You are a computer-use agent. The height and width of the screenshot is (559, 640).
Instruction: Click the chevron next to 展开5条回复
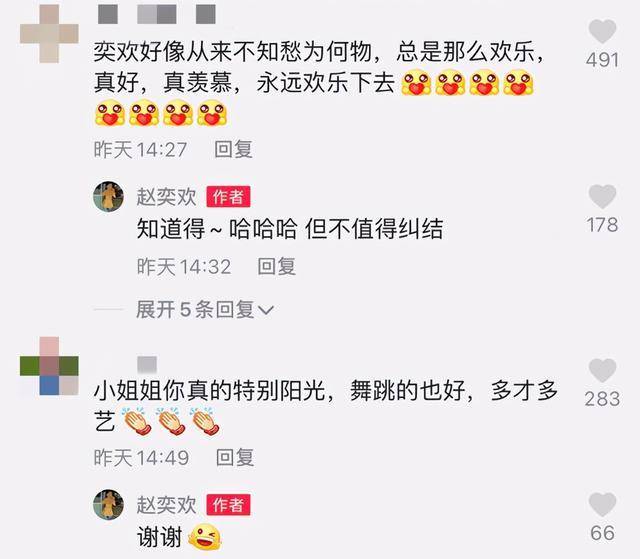click(x=266, y=311)
